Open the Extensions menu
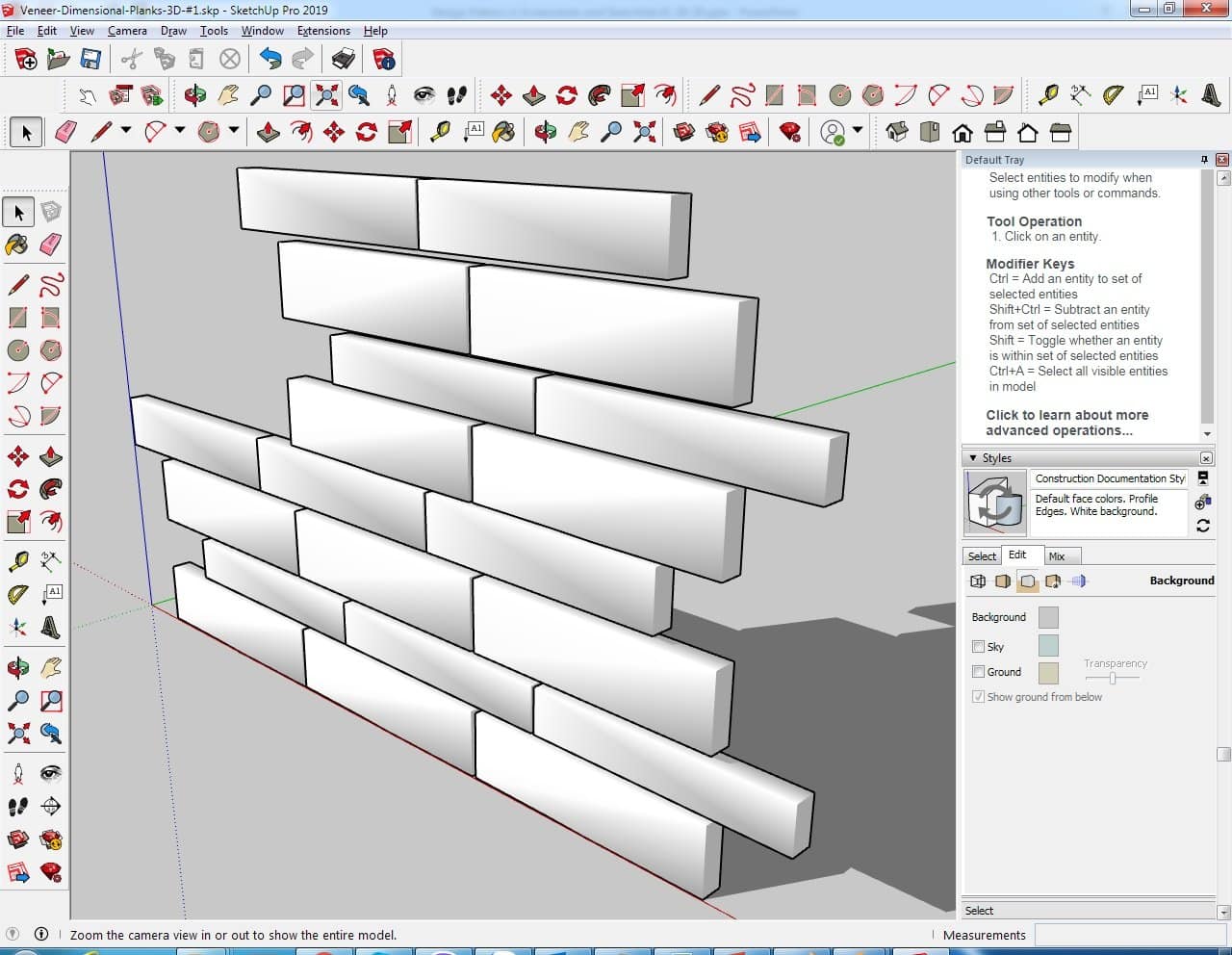Screen dimensions: 1232x955 (x=323, y=31)
